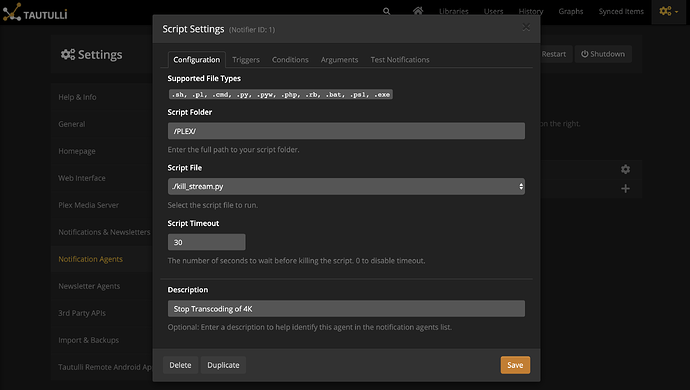Viewport: 690px width, 390px height.
Task: Click the Script Folder input field
Action: [x=346, y=131]
